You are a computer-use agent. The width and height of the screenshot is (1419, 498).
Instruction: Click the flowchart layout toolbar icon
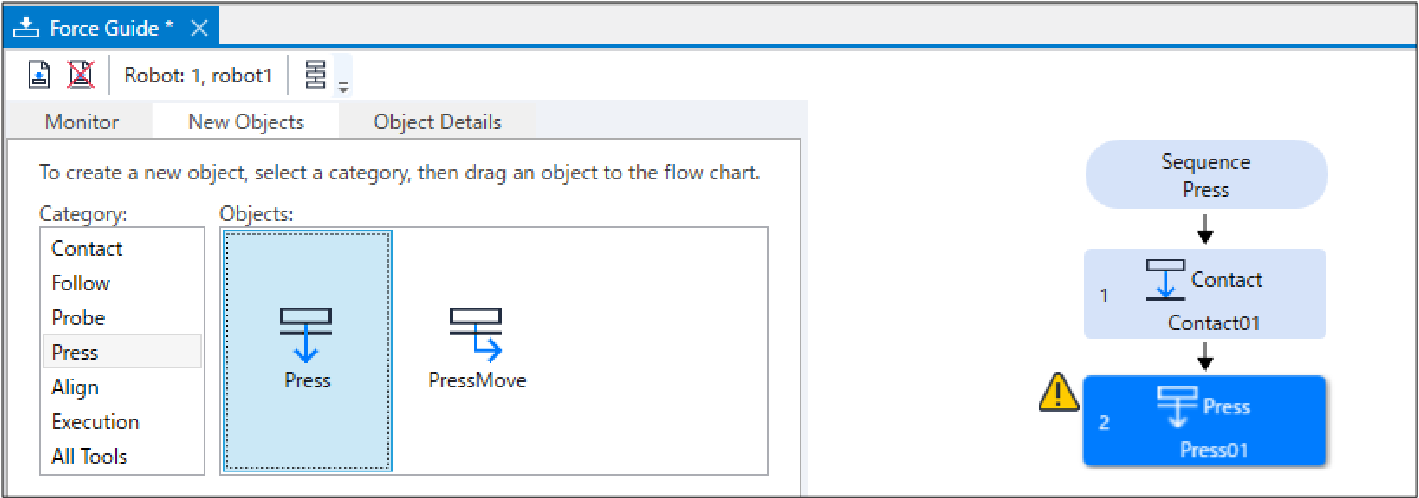point(315,74)
